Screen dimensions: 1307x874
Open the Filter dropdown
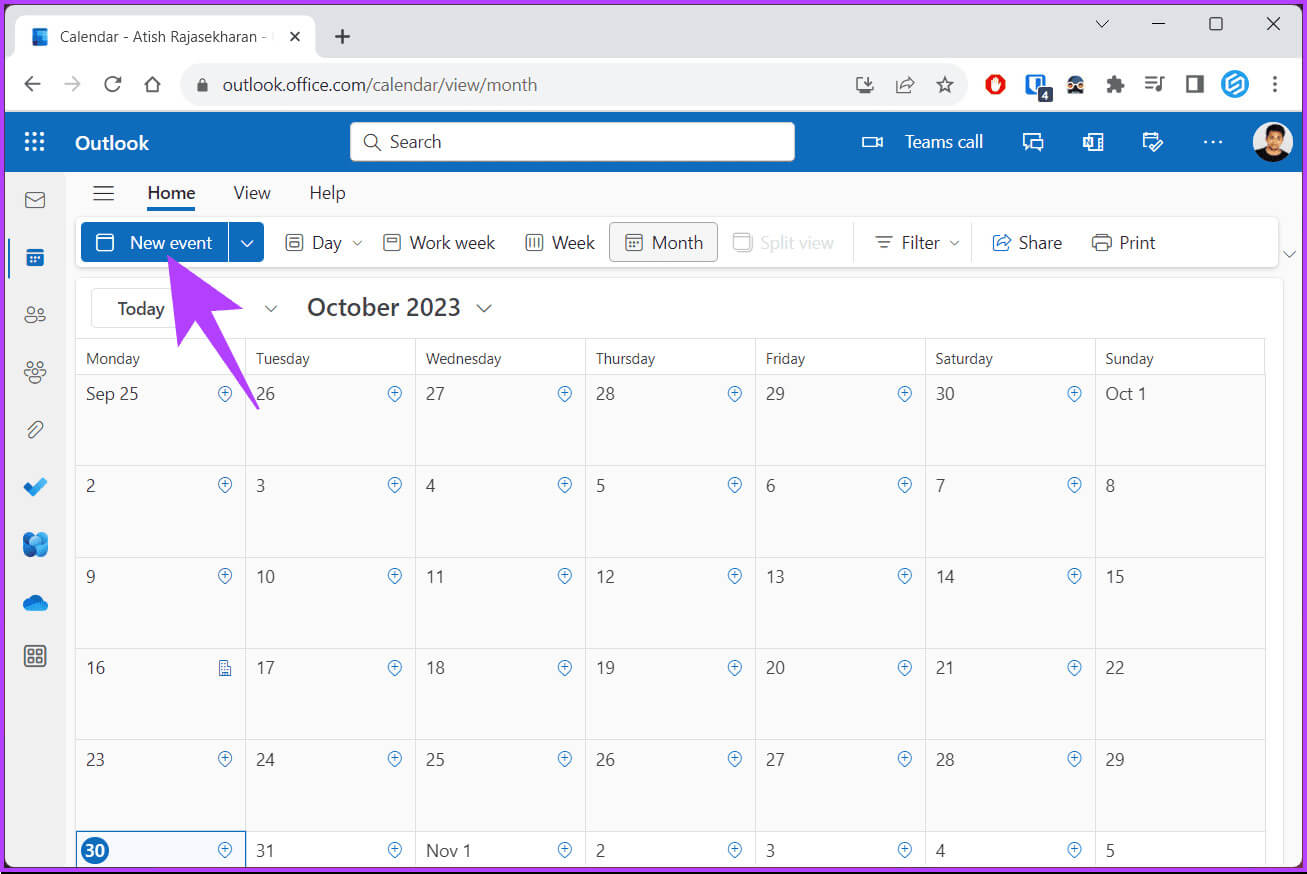click(x=916, y=242)
